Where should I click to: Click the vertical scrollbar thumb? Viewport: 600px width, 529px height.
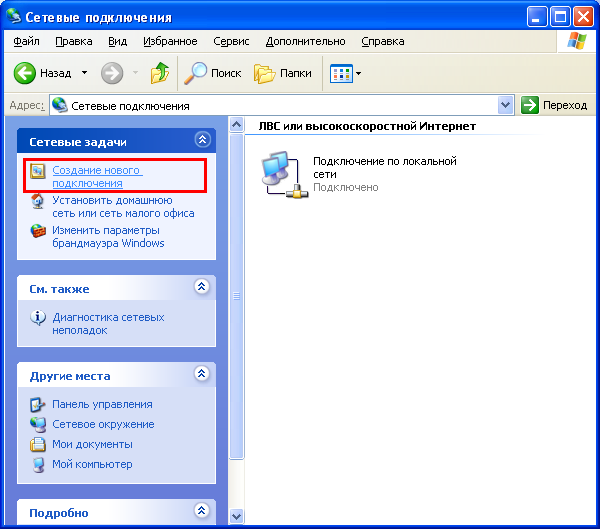click(236, 296)
